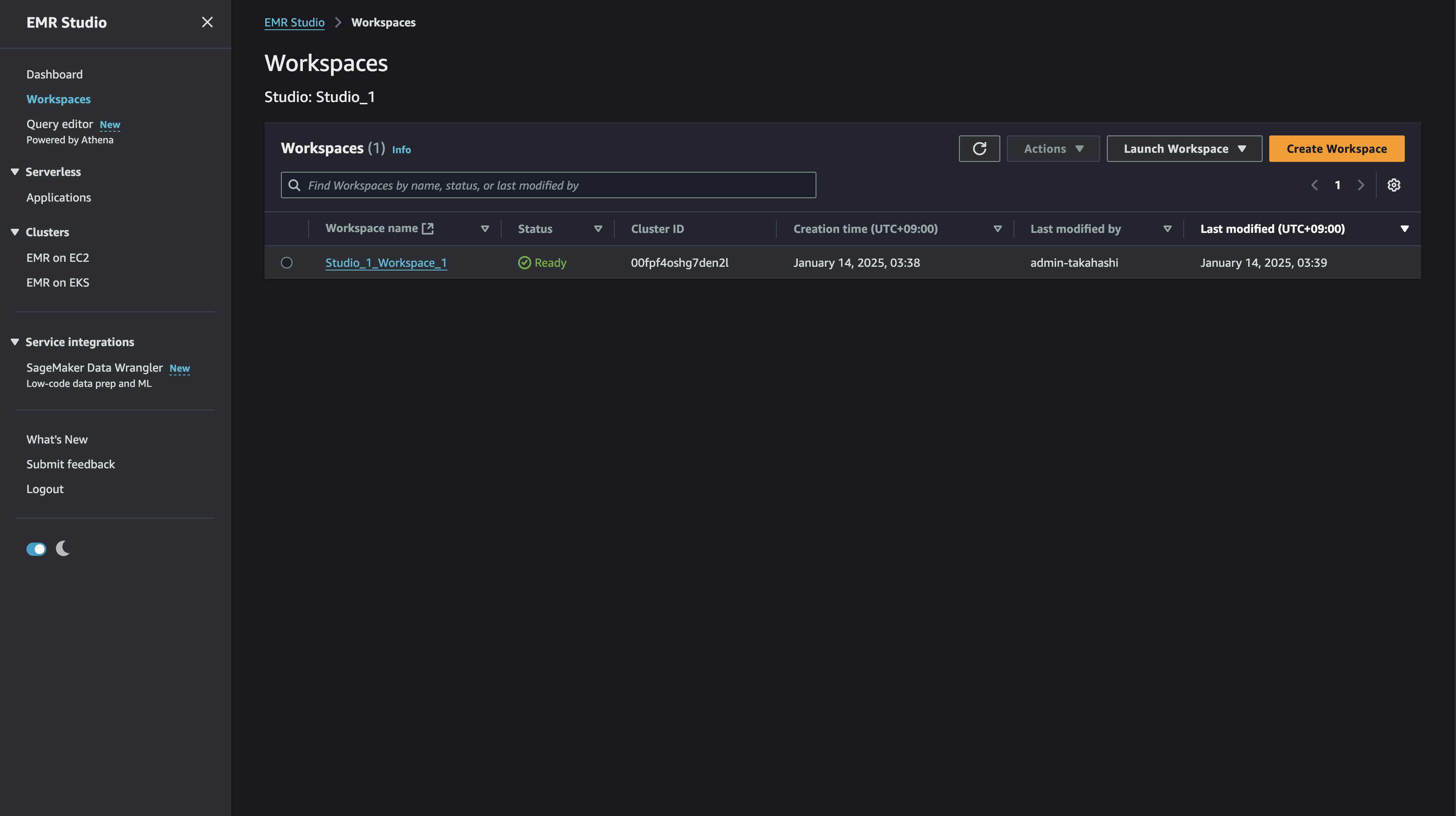Image resolution: width=1456 pixels, height=816 pixels.
Task: Click the green Ready status check icon
Action: (525, 263)
